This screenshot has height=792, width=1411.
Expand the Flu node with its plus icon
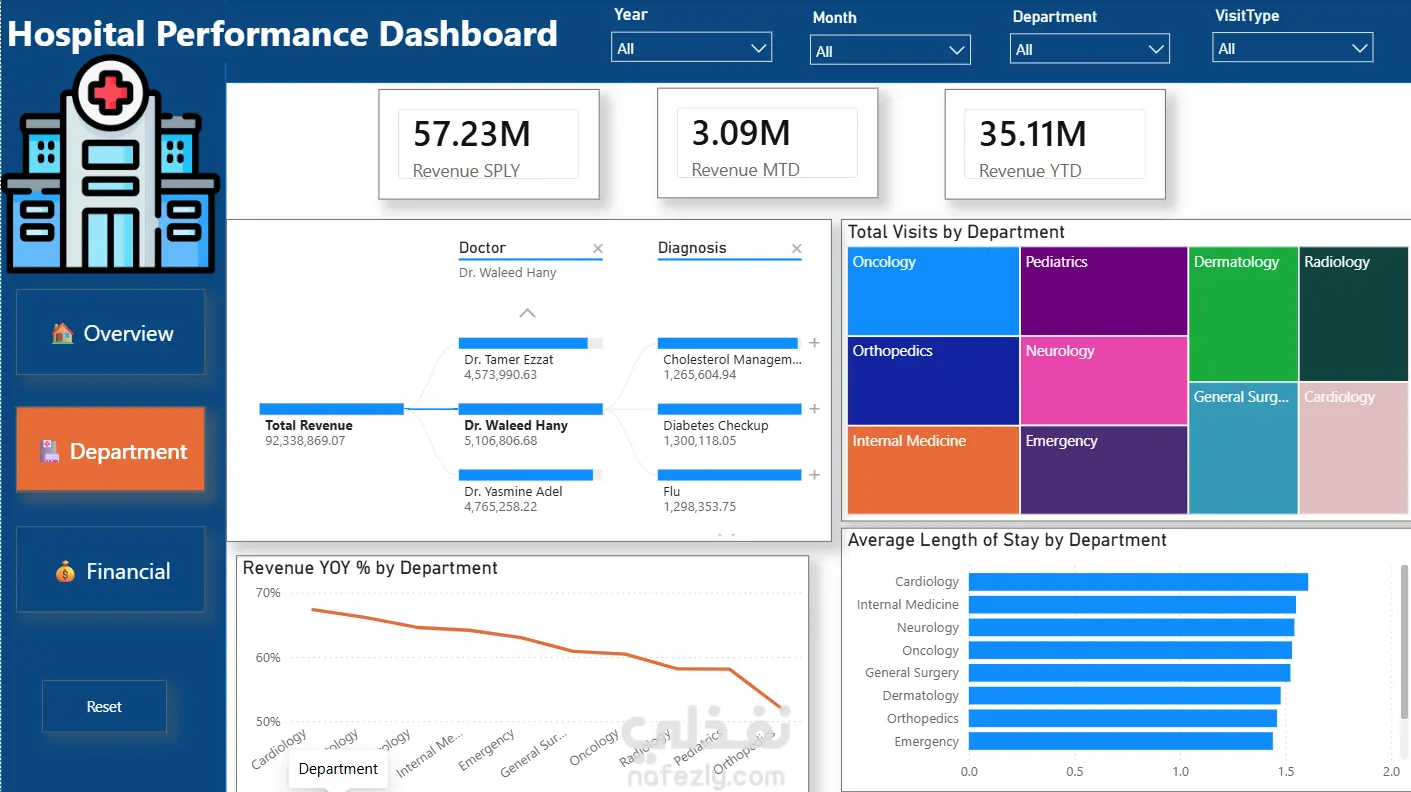(x=814, y=475)
